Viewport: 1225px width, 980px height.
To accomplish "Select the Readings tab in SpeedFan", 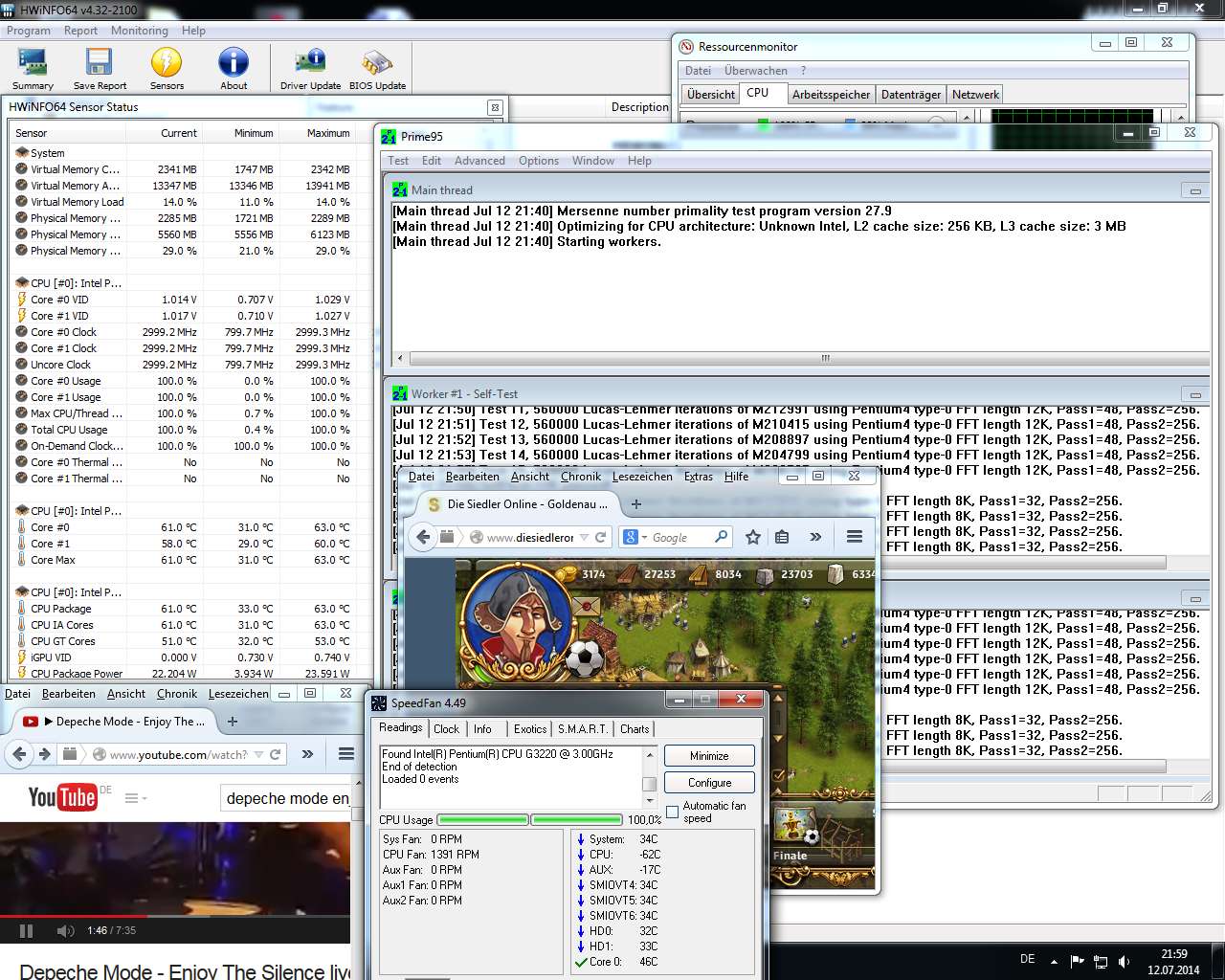I will [401, 728].
